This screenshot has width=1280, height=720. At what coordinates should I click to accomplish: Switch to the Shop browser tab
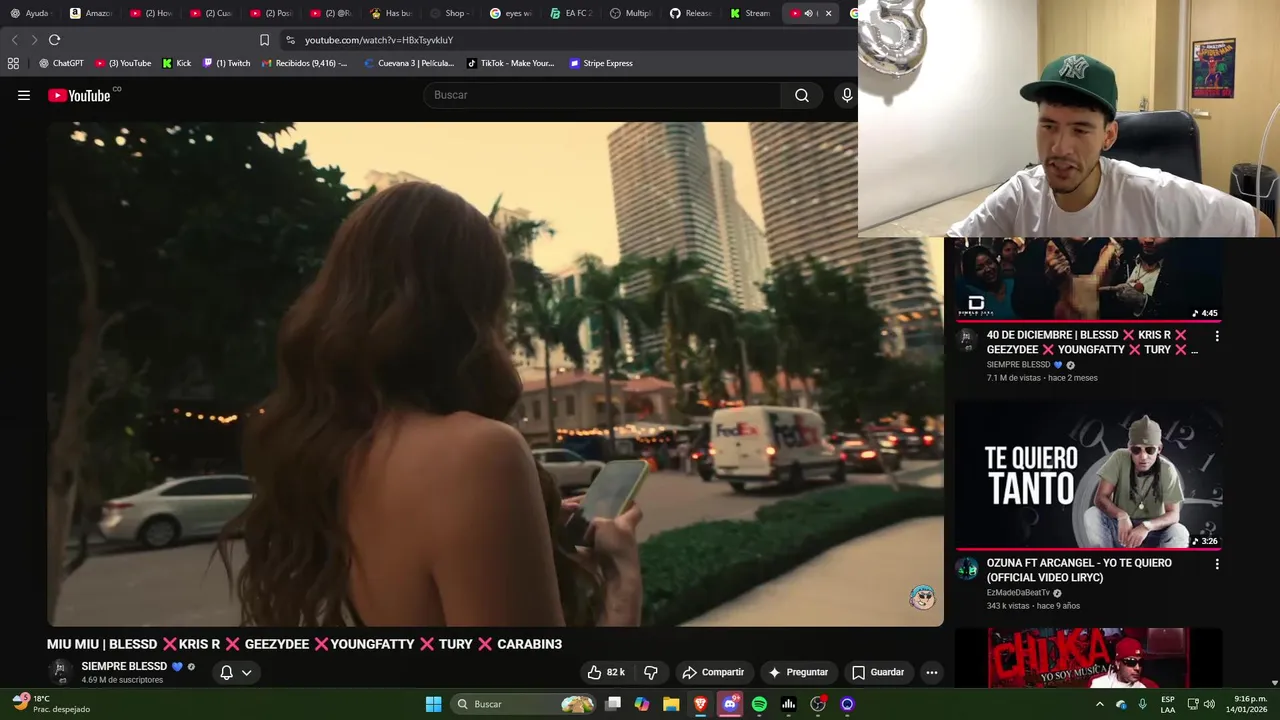(450, 13)
